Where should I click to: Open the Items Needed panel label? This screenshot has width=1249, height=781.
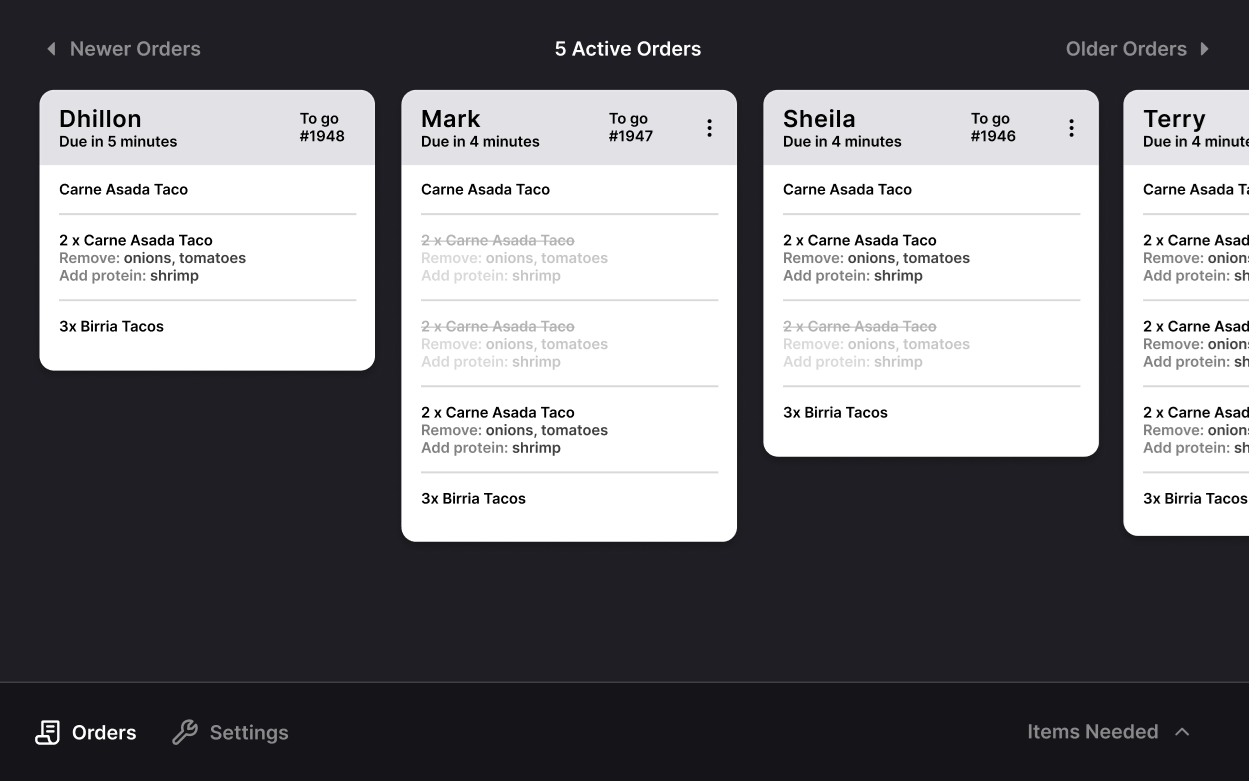pos(1093,732)
